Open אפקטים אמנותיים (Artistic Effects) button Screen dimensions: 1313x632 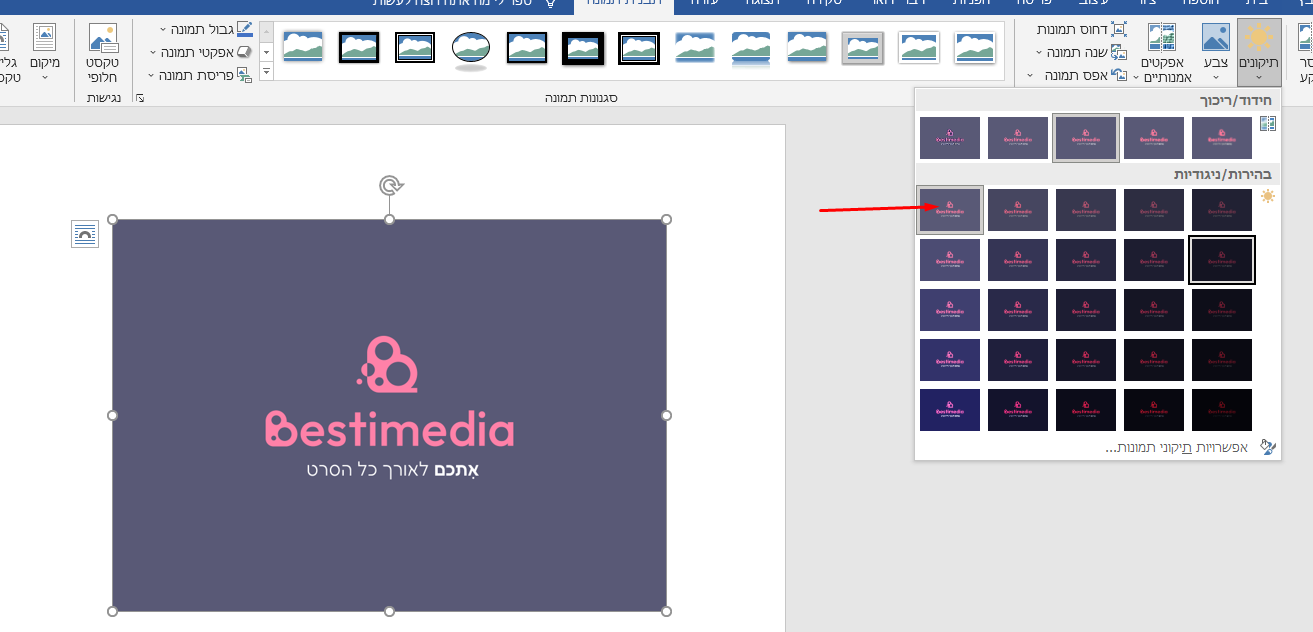point(1162,52)
